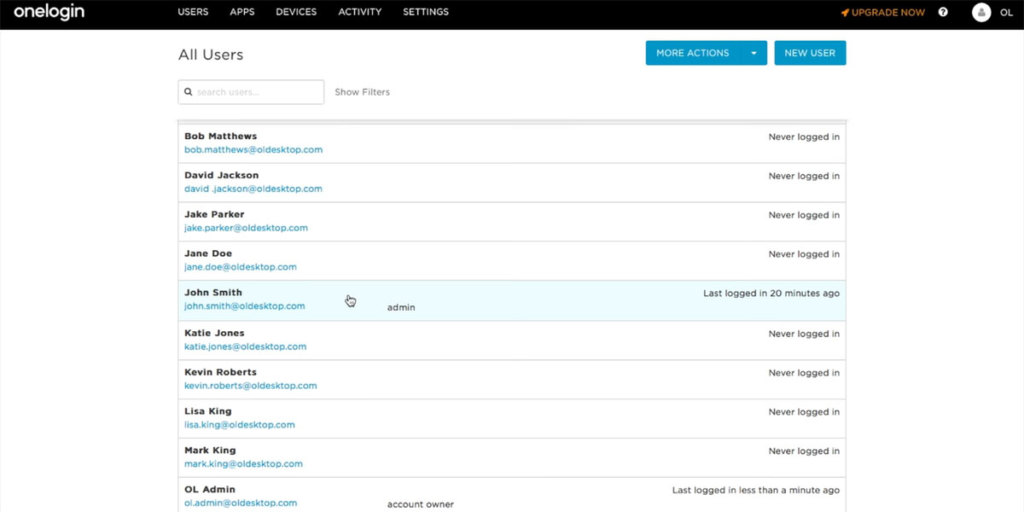1024x512 pixels.
Task: Click the rocket icon beside Upgrade Now
Action: (x=844, y=13)
